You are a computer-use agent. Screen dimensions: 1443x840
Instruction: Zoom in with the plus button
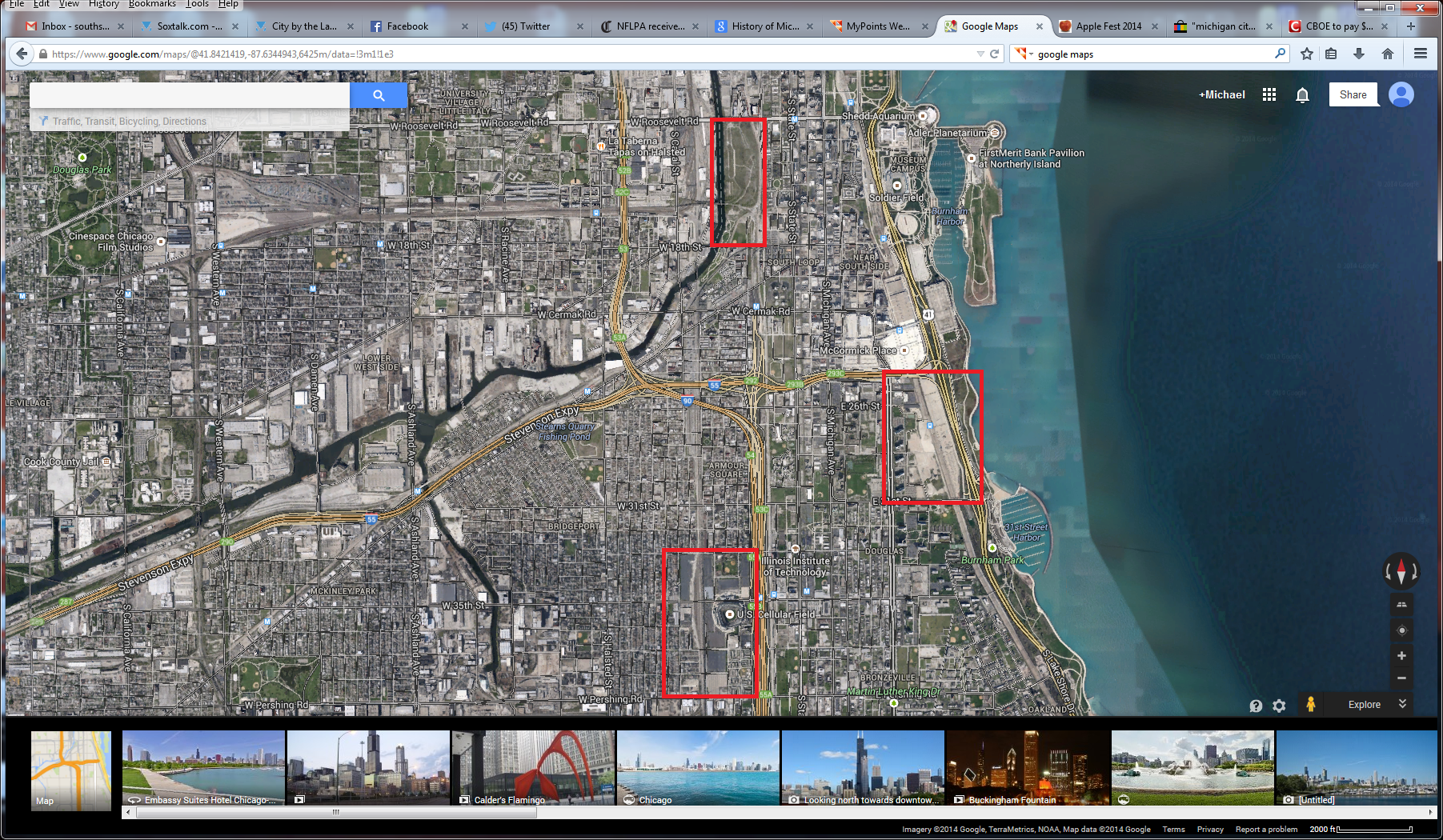pos(1401,656)
